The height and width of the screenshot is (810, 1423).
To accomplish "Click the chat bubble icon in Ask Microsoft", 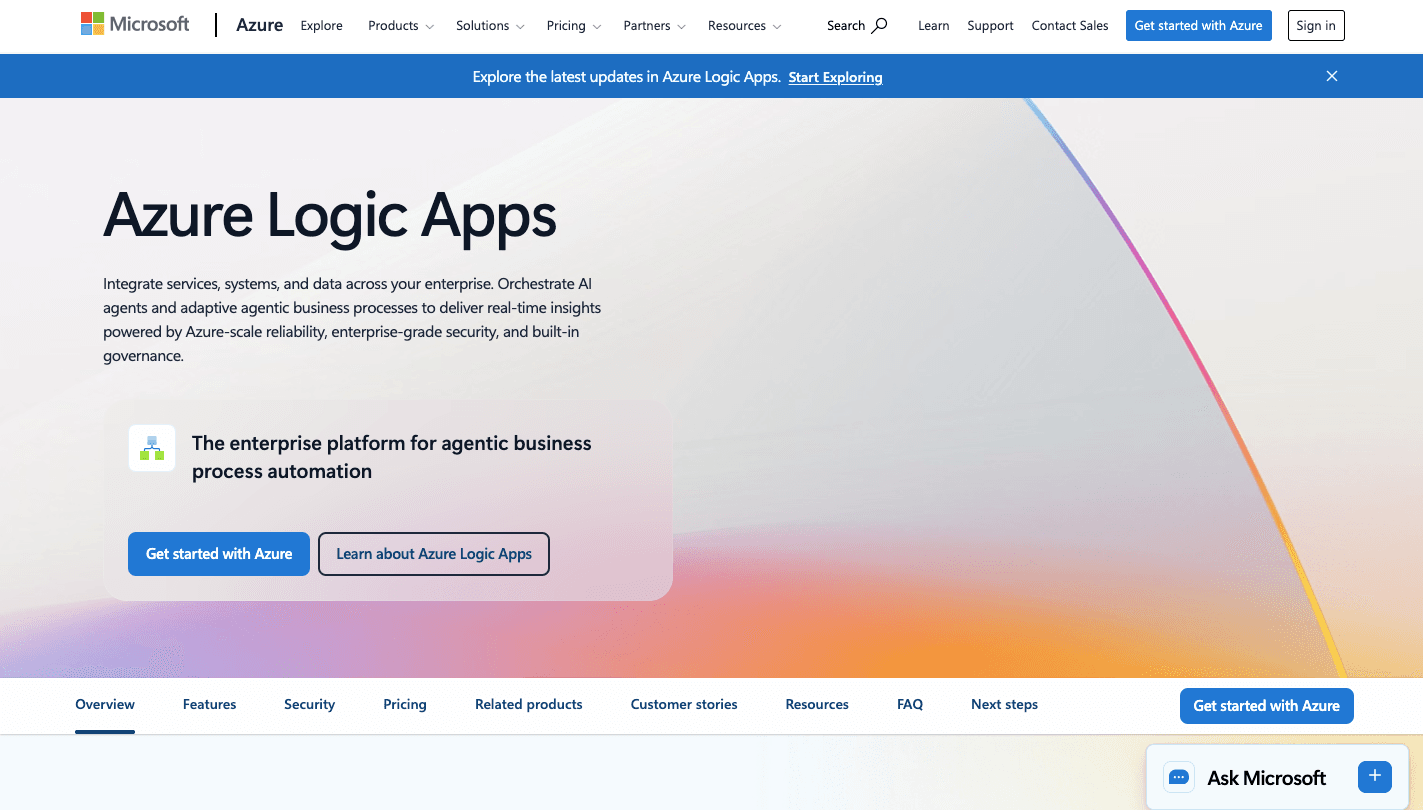I will [1178, 777].
